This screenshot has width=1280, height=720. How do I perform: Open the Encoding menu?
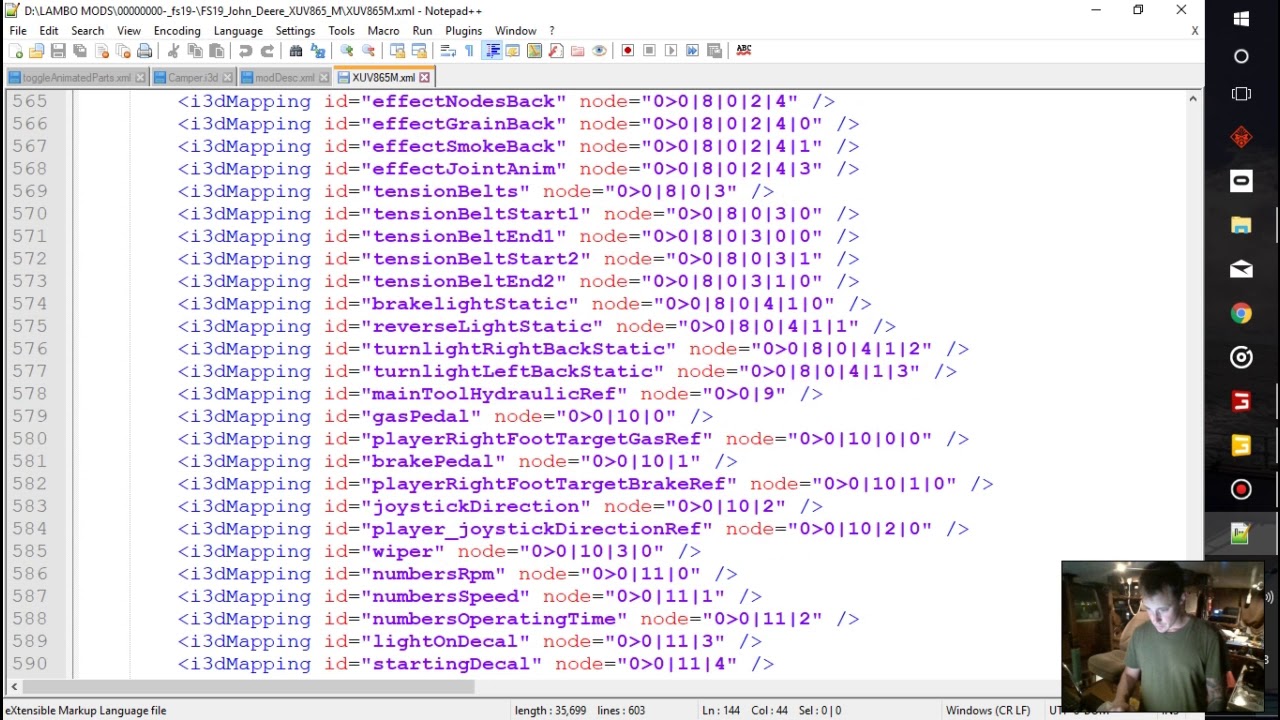177,31
